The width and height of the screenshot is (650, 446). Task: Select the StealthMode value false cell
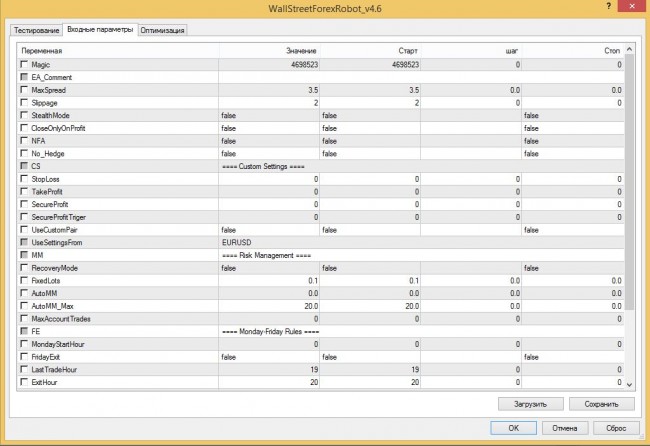point(269,115)
